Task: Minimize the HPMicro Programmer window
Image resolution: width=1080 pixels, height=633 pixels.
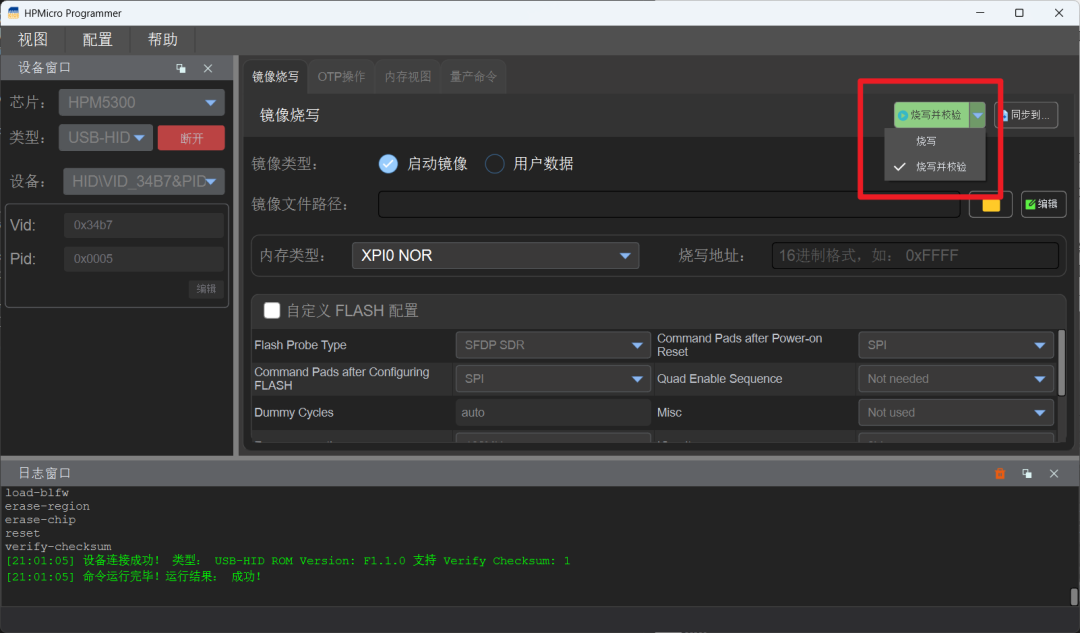Action: (x=980, y=12)
